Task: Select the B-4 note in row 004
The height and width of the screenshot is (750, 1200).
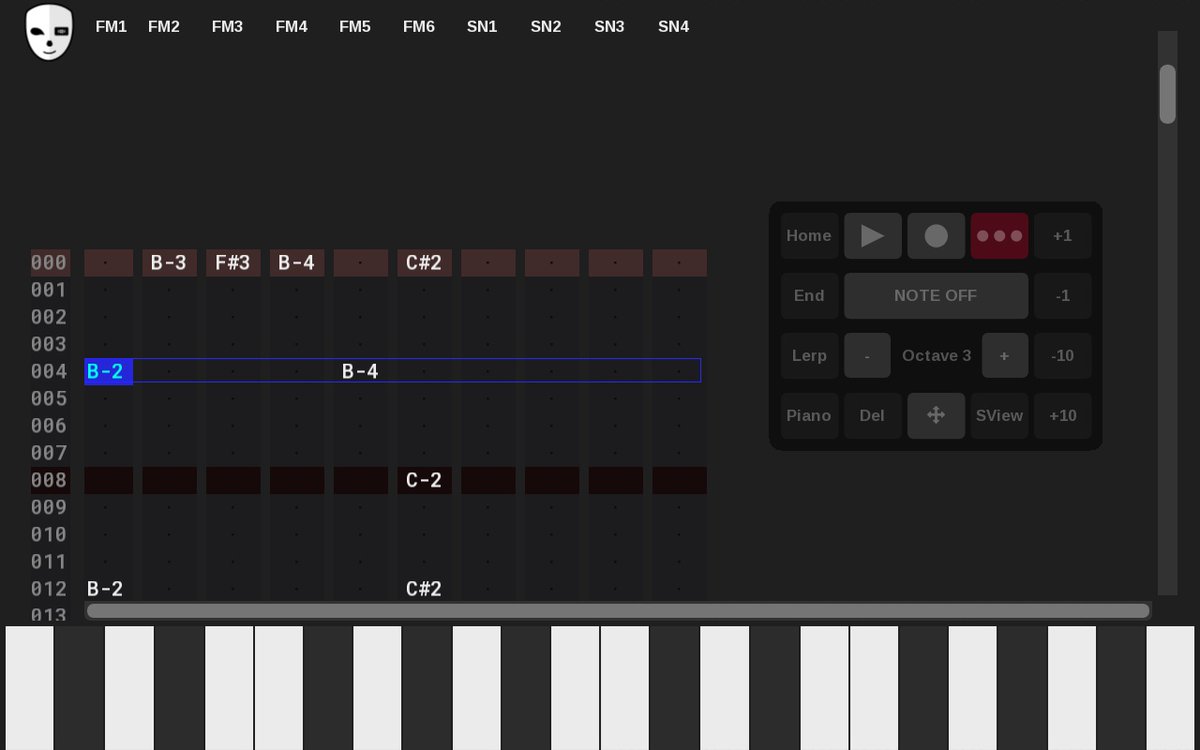Action: (x=360, y=372)
